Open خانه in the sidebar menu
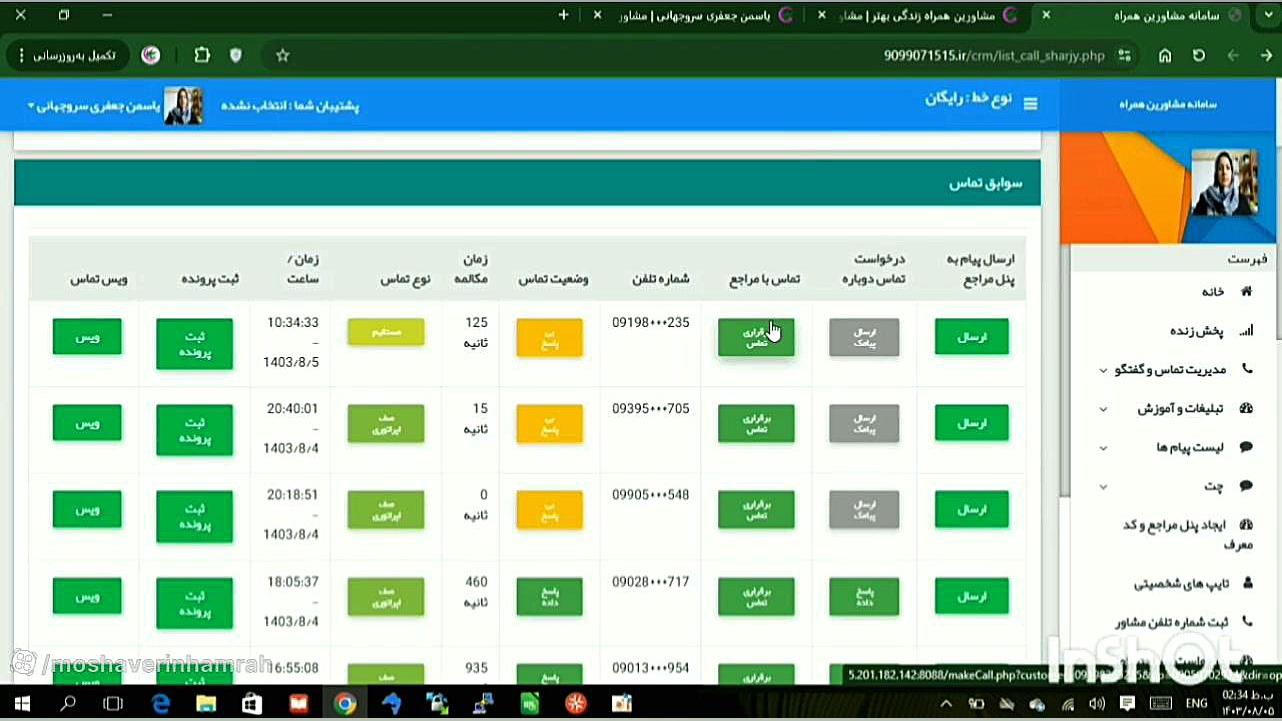Screen dimensions: 1282x721 [1213, 291]
